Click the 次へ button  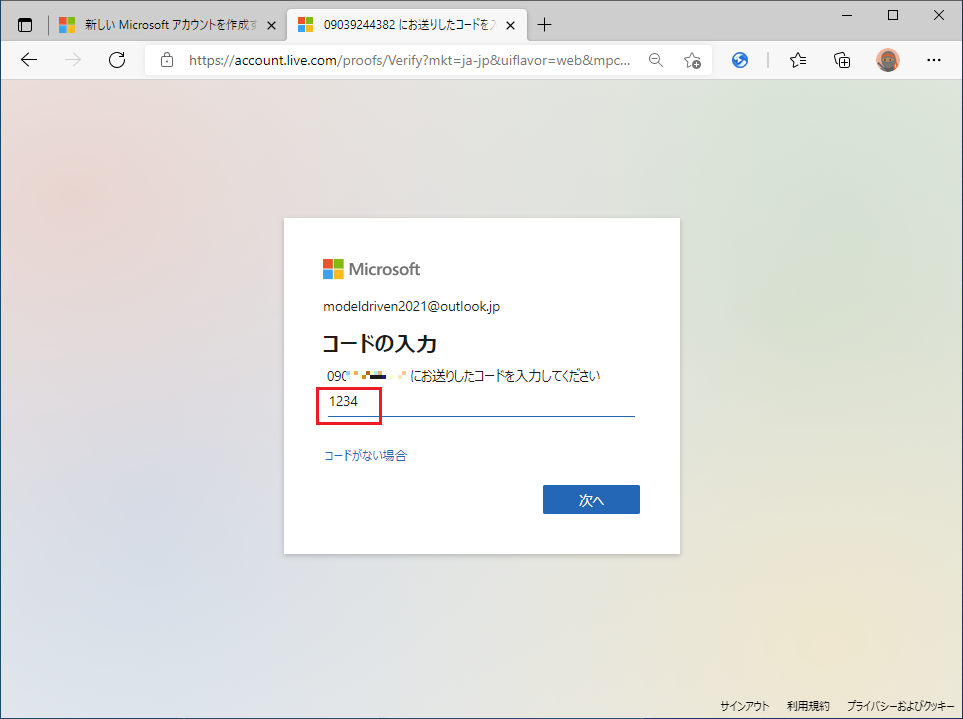(591, 500)
